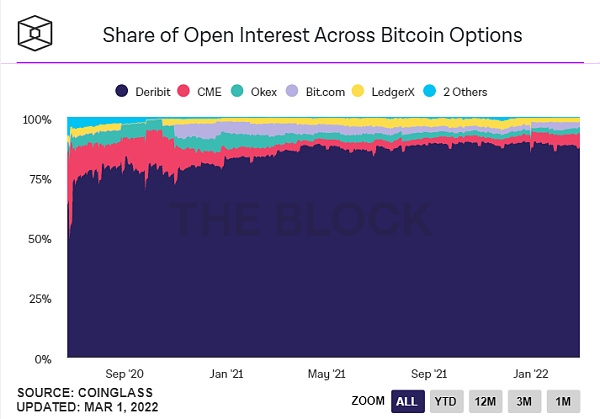Viewport: 600px width, 419px height.
Task: Zoom chart to 1M
Action: click(x=564, y=401)
